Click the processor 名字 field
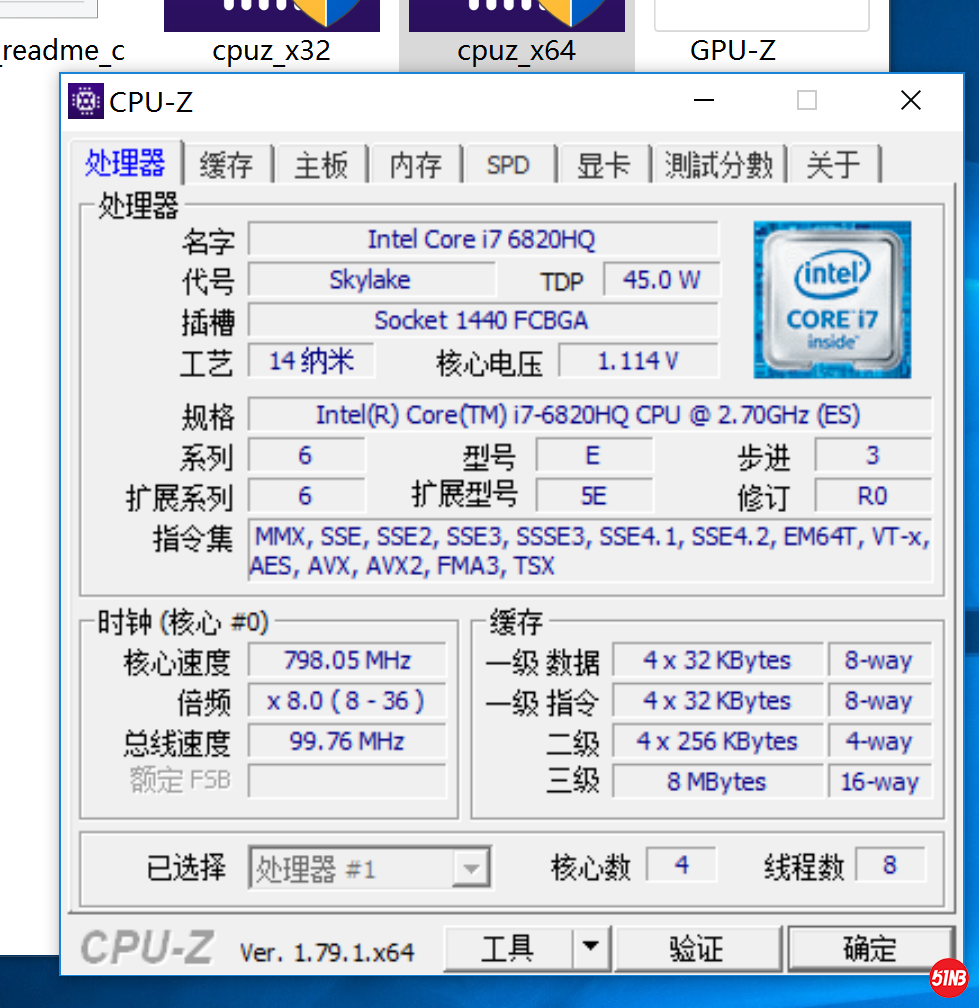The height and width of the screenshot is (1008, 979). click(482, 240)
